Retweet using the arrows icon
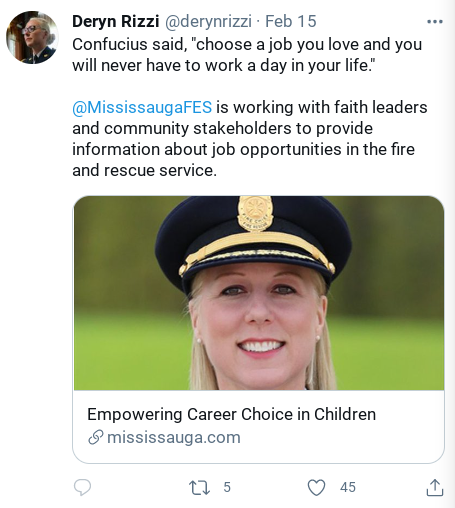The image size is (455, 508). (x=199, y=487)
